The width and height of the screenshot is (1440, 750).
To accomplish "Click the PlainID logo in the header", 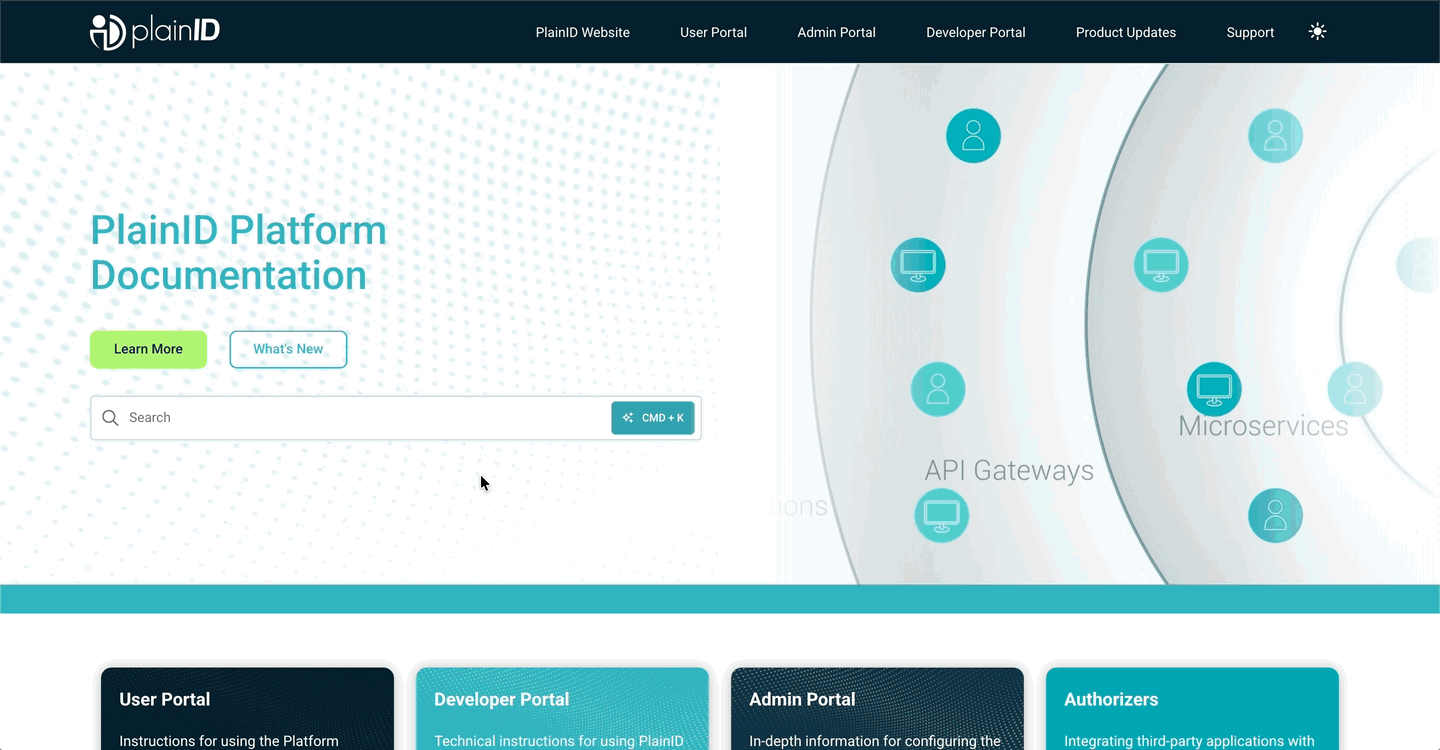I will pos(155,32).
